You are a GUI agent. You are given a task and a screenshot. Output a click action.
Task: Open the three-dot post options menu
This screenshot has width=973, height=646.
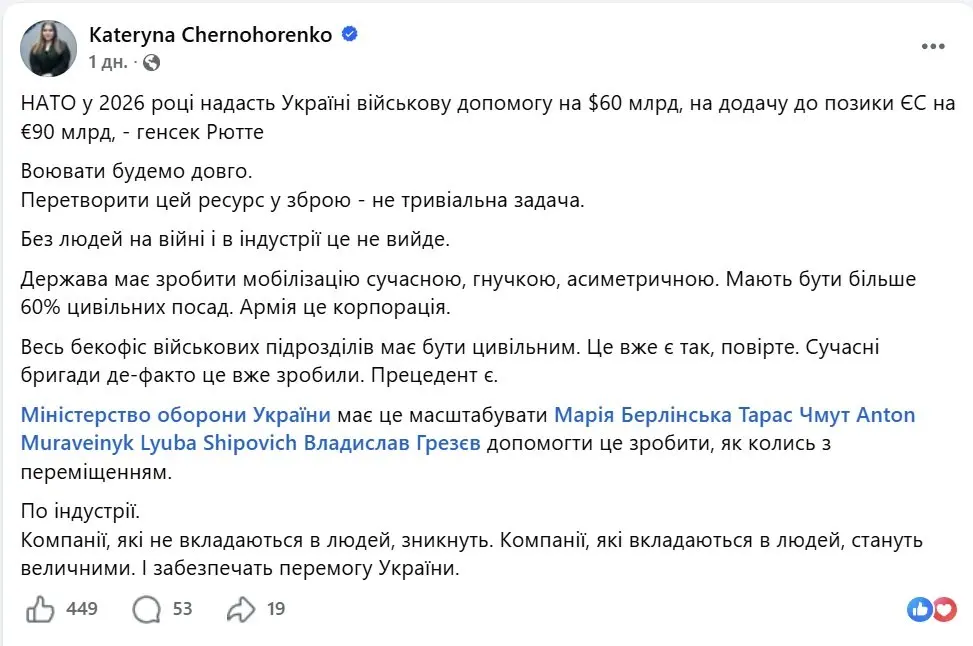(931, 48)
